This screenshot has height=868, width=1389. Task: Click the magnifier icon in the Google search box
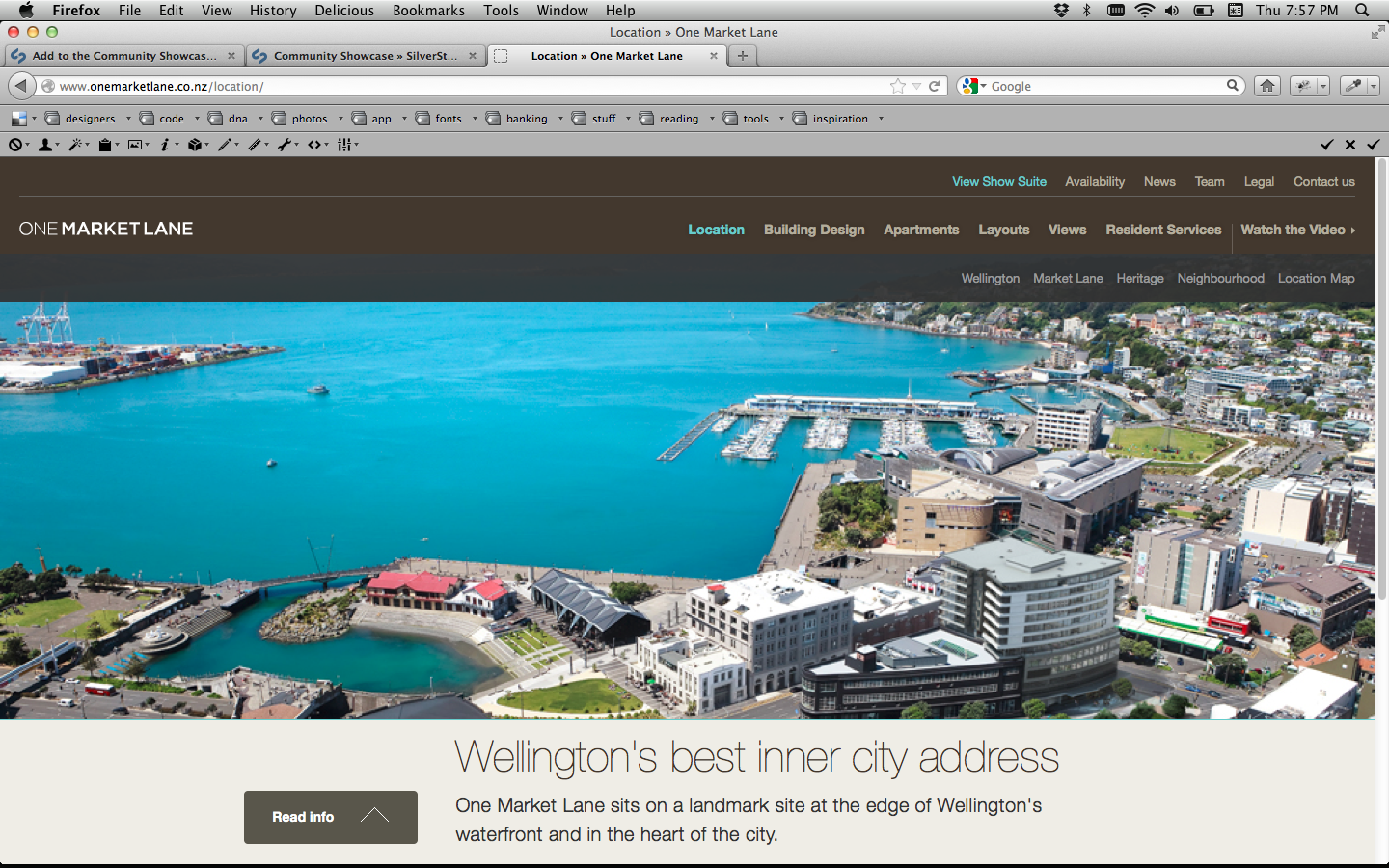coord(1232,86)
